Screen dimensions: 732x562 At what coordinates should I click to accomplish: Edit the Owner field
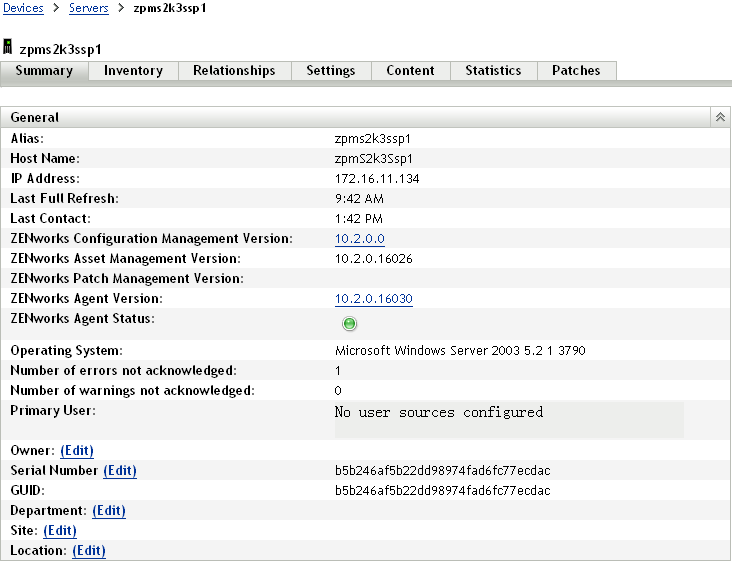click(77, 451)
